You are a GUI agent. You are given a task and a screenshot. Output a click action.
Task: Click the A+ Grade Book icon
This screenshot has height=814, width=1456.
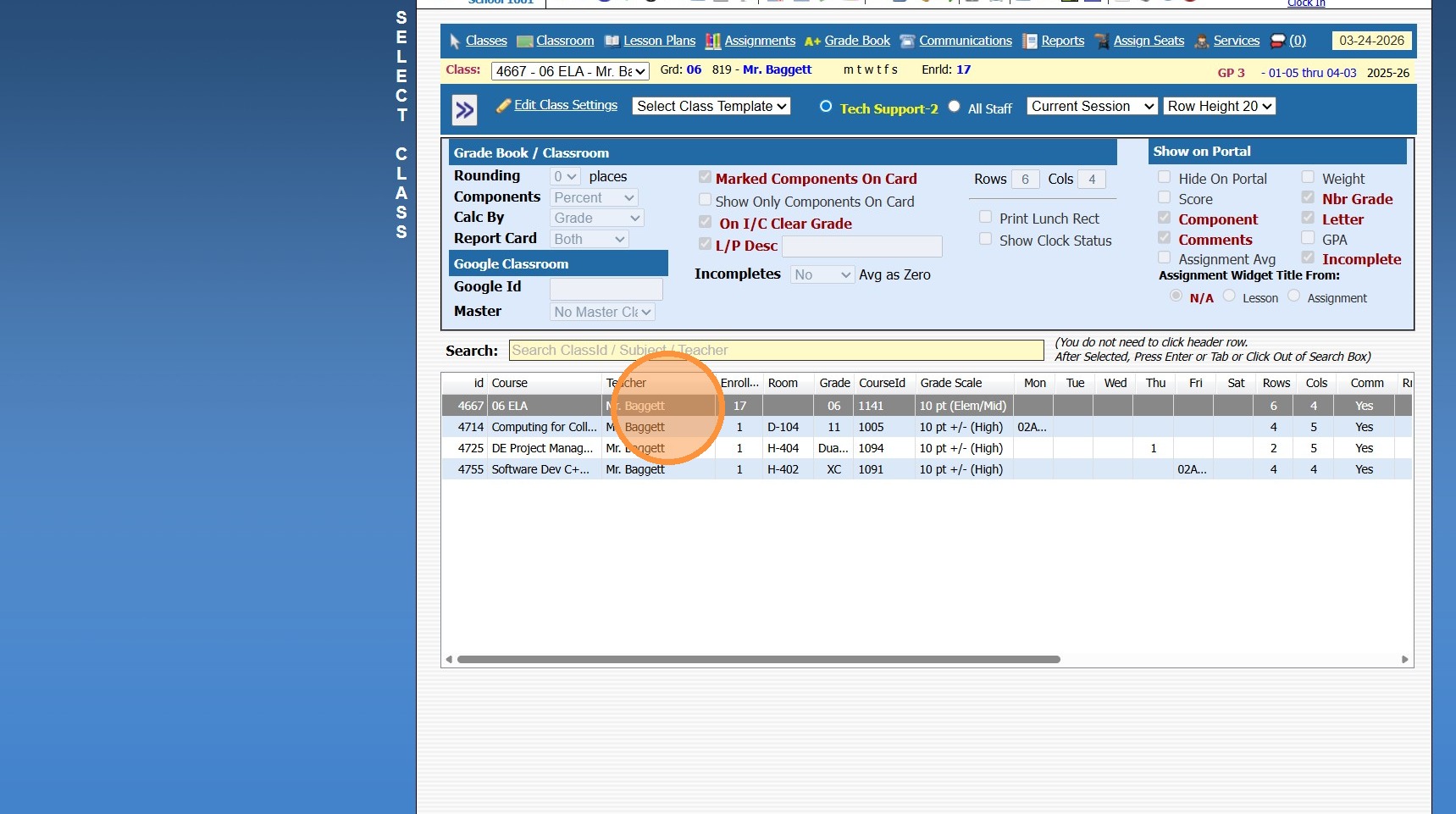(812, 42)
